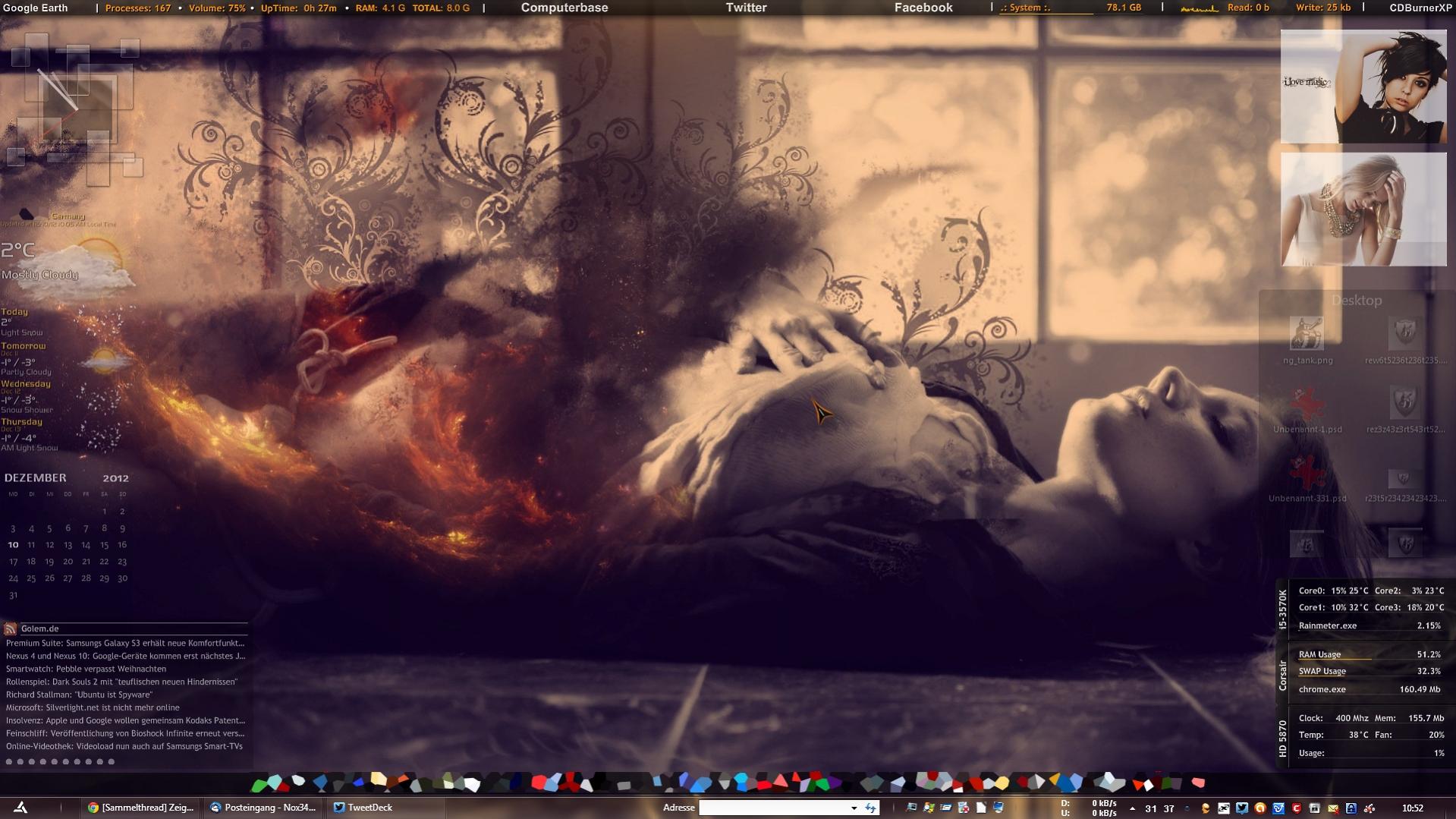Open the address bar dropdown arrow
1456x819 pixels.
[854, 808]
